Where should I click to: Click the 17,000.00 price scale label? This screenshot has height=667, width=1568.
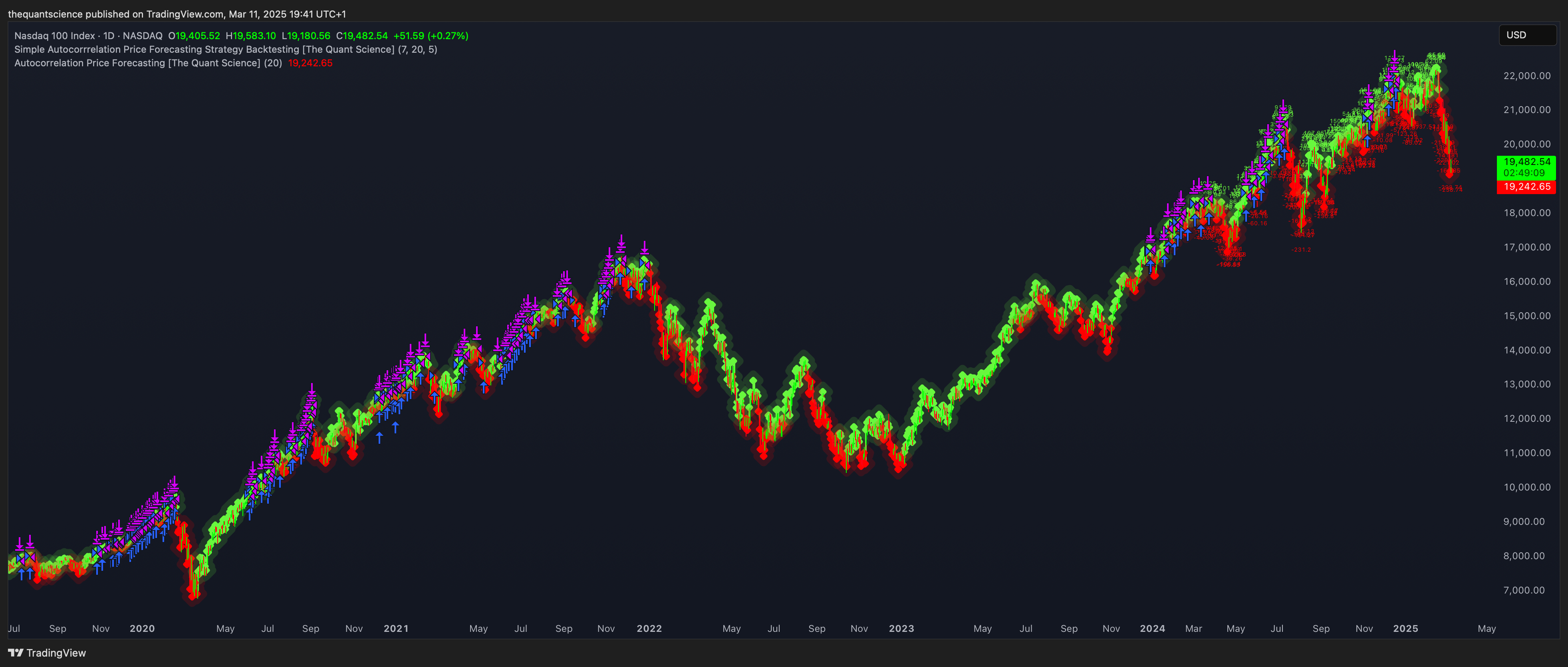tap(1526, 247)
